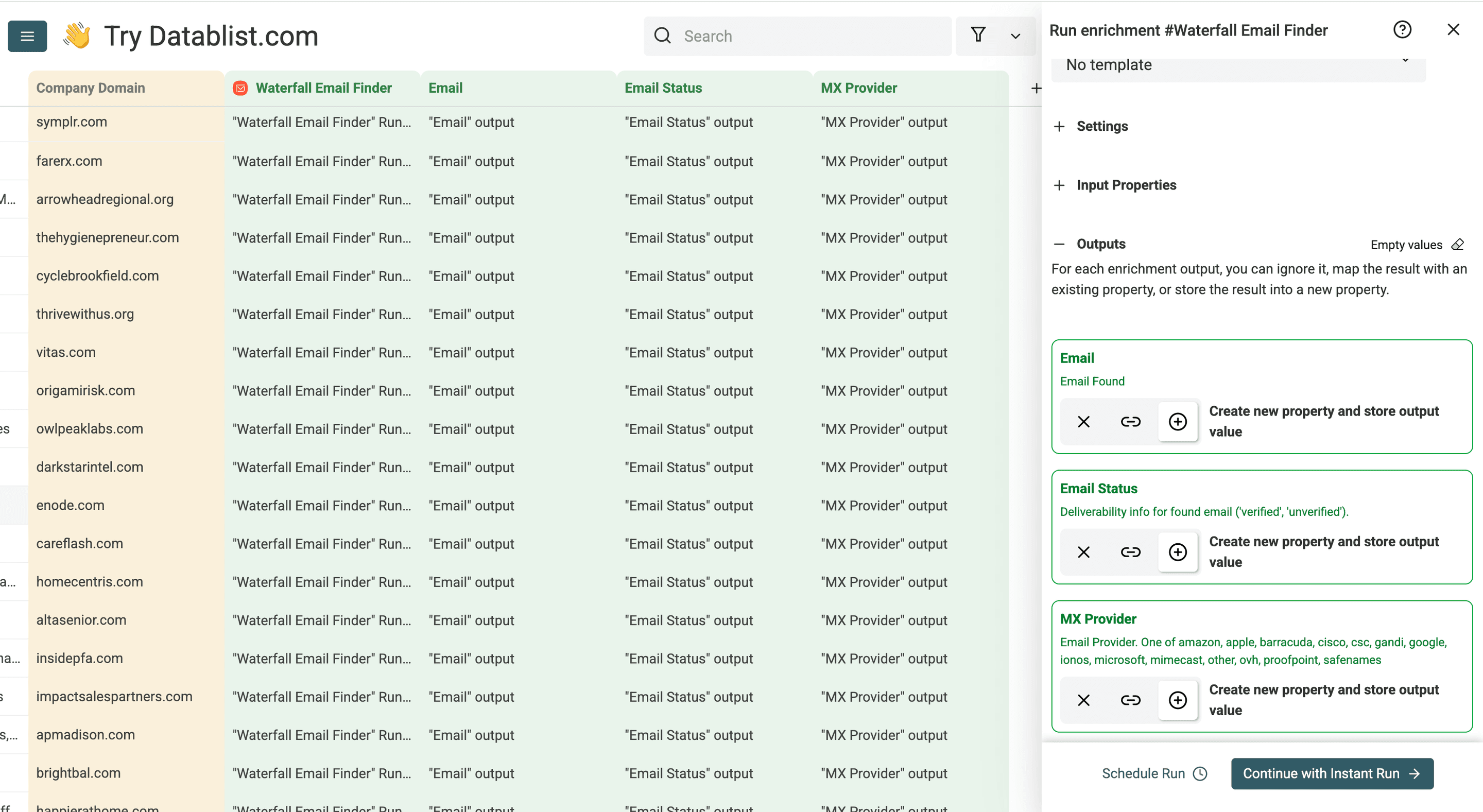The image size is (1483, 812).
Task: Open the help question mark icon
Action: click(x=1402, y=30)
